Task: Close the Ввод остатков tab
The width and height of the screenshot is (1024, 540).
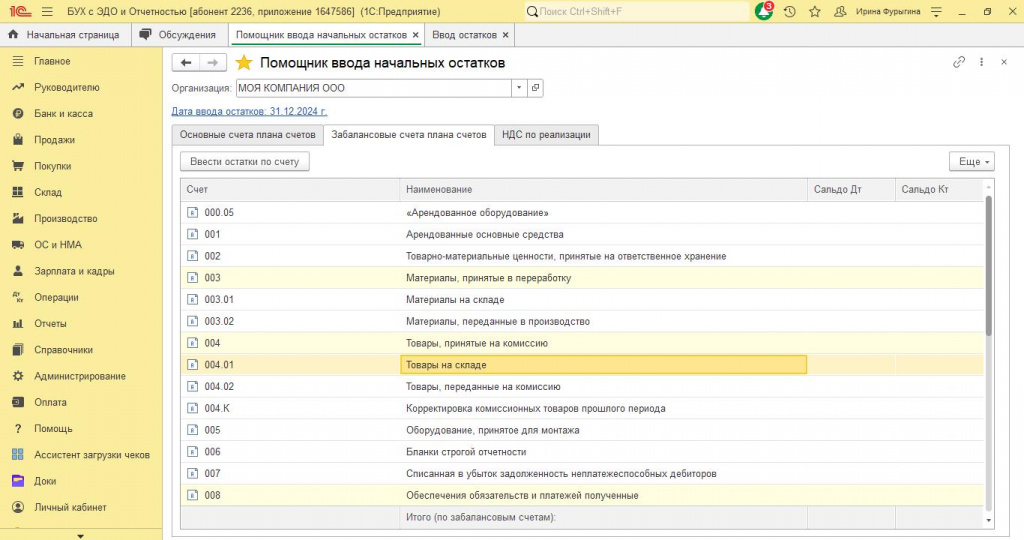Action: click(505, 35)
